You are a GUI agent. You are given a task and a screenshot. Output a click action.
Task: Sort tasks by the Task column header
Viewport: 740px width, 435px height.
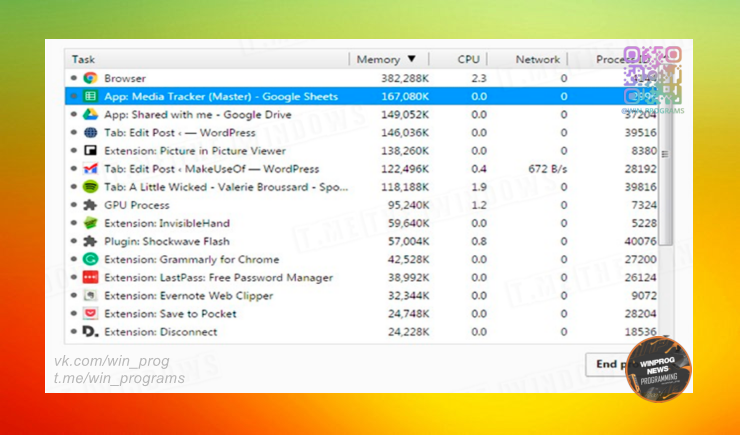(207, 59)
